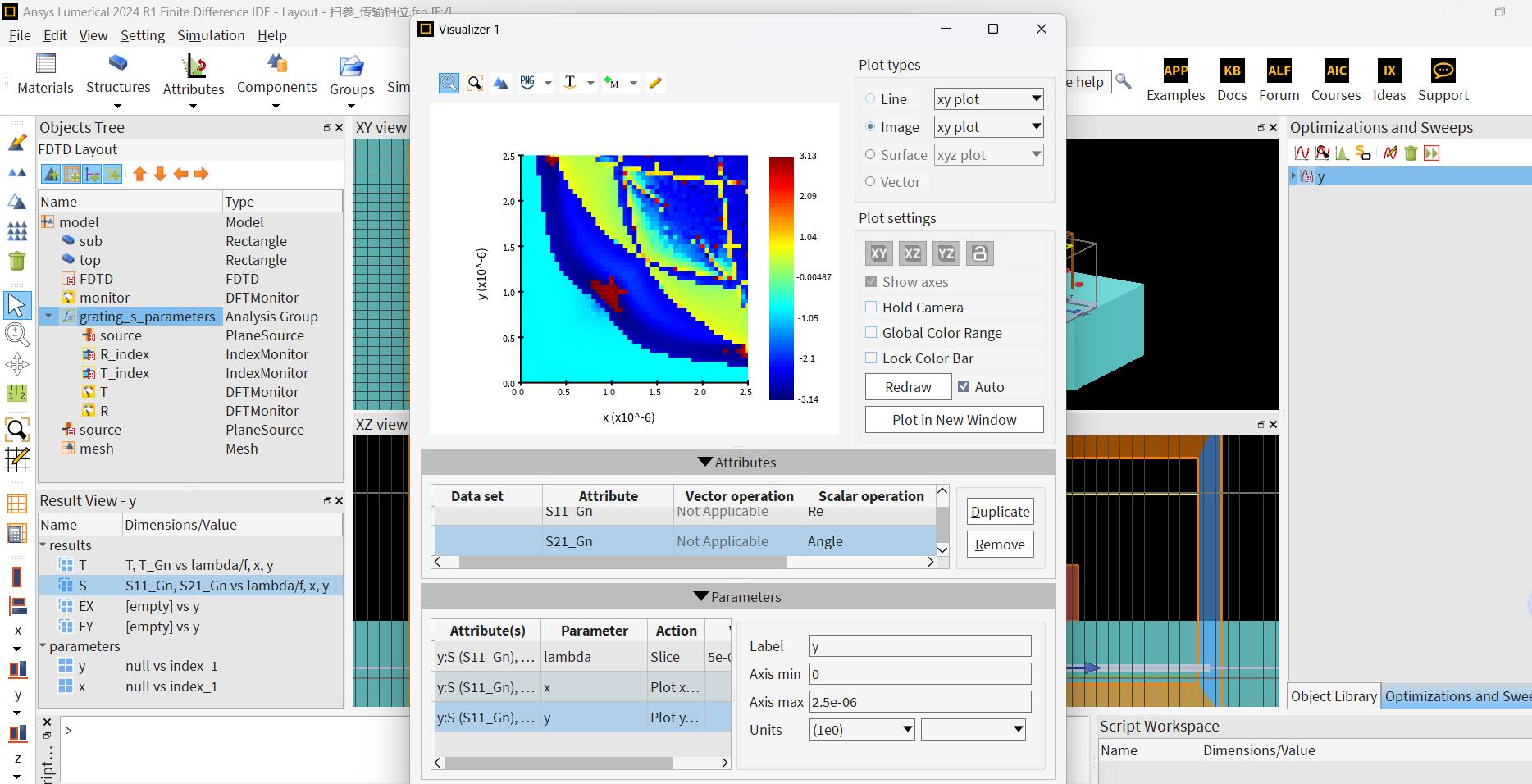
Task: Click the yellow pencil edit icon in Visualizer
Action: coord(655,83)
